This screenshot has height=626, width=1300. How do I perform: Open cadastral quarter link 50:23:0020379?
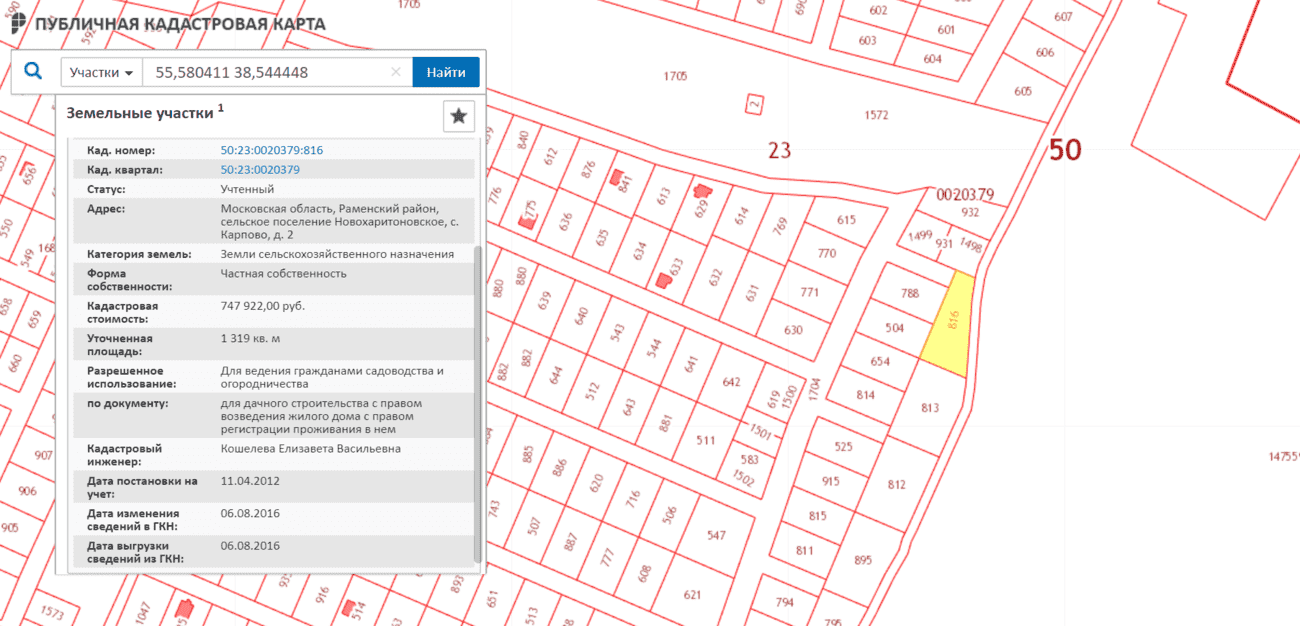(260, 169)
